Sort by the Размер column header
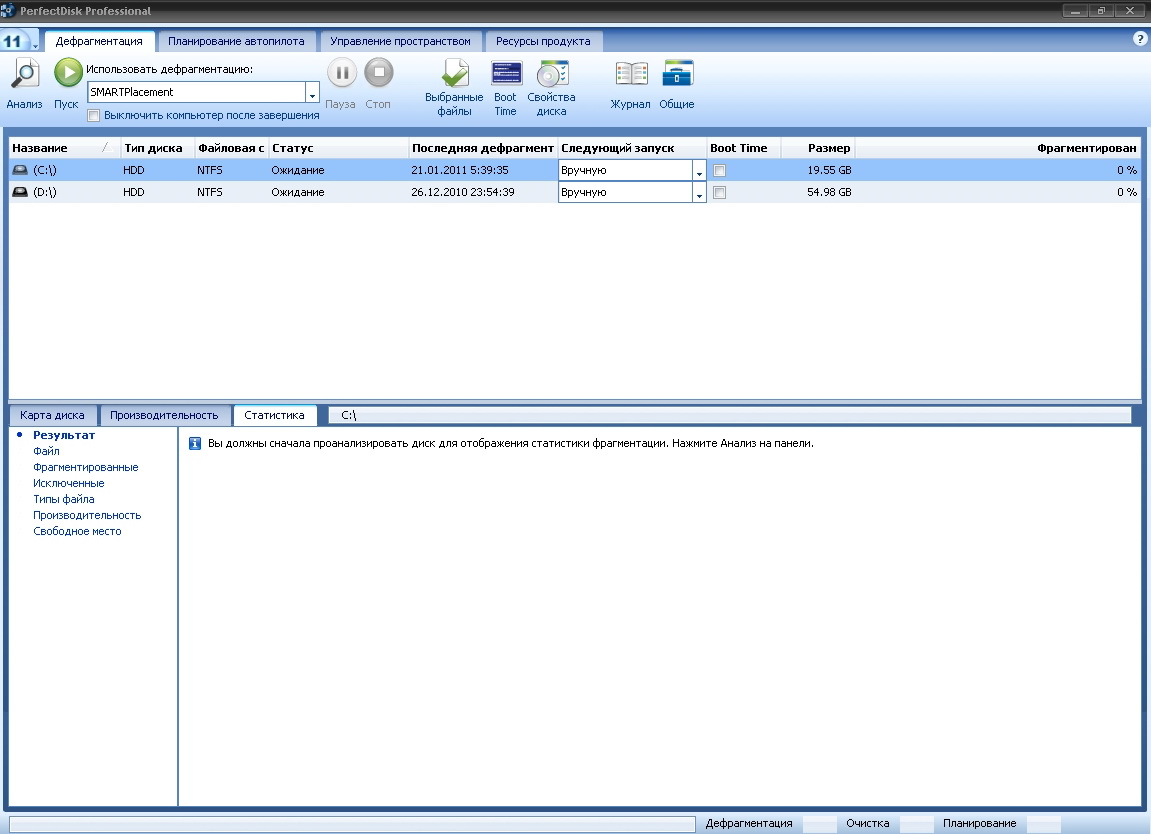1151x834 pixels. pyautogui.click(x=818, y=148)
